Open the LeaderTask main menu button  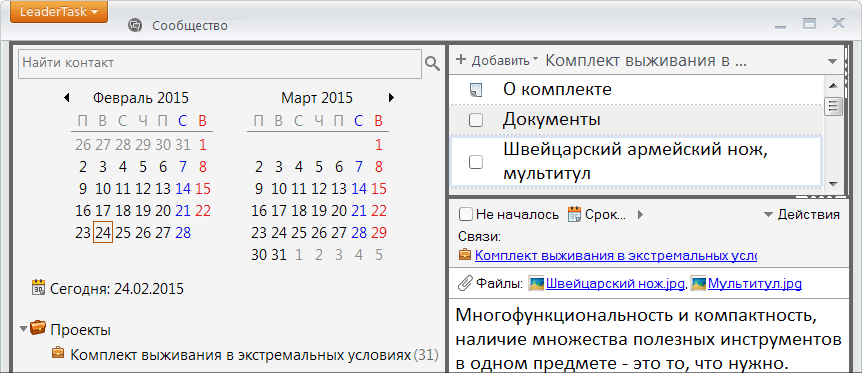pyautogui.click(x=59, y=12)
